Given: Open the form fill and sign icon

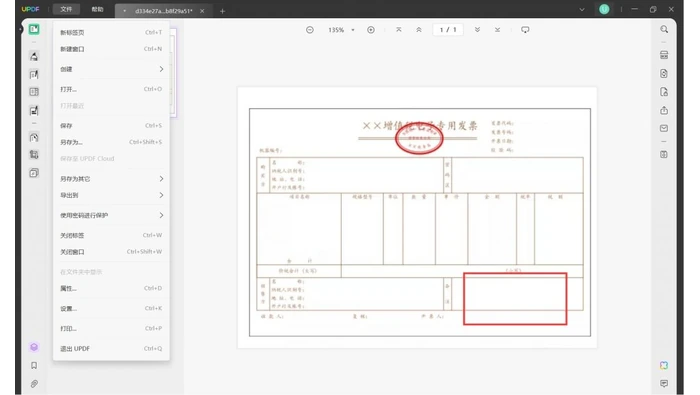Looking at the screenshot, I should tap(34, 110).
